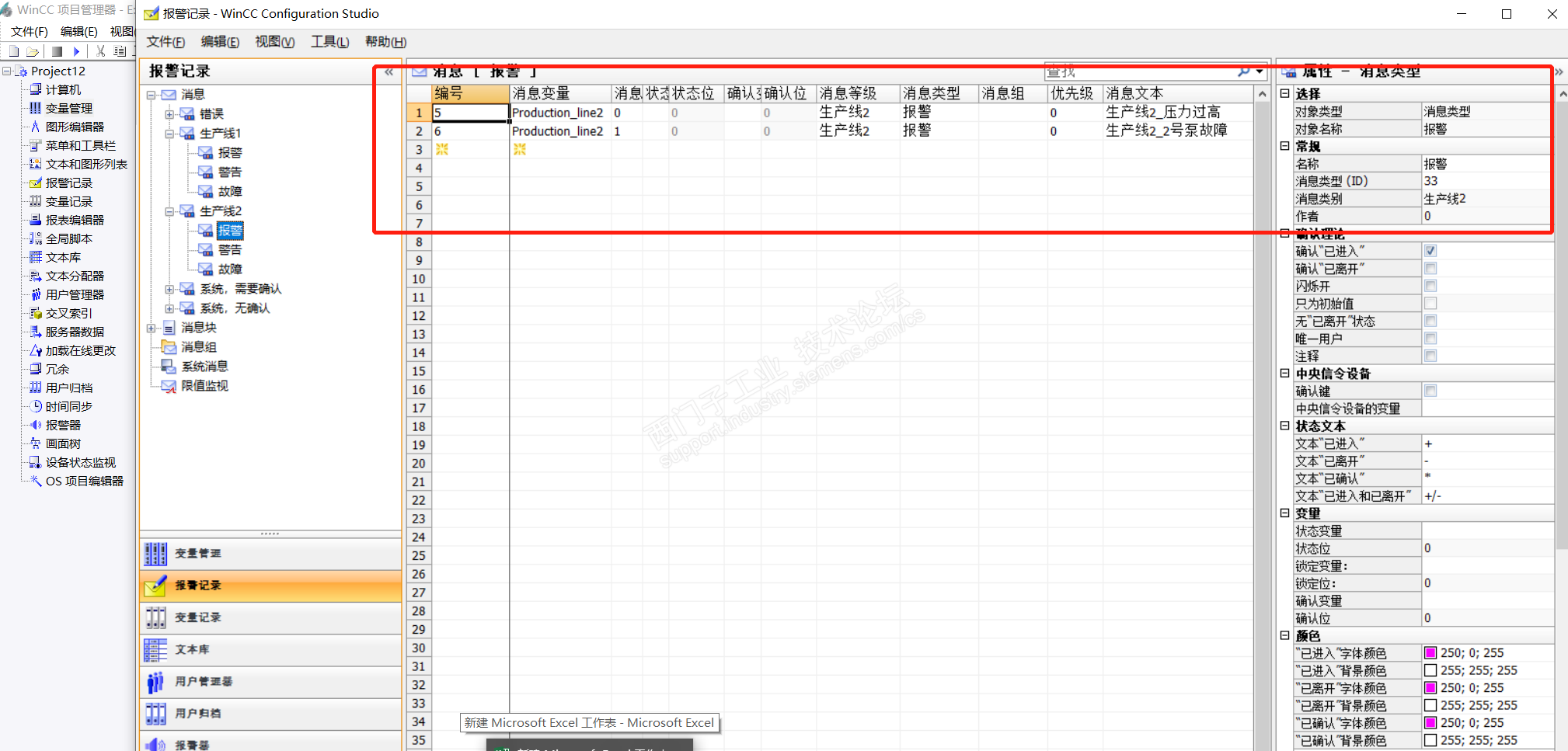Screen dimensions: 1568x751
Task: Collapse the 报警记录 navigation pane with «
Action: [389, 71]
